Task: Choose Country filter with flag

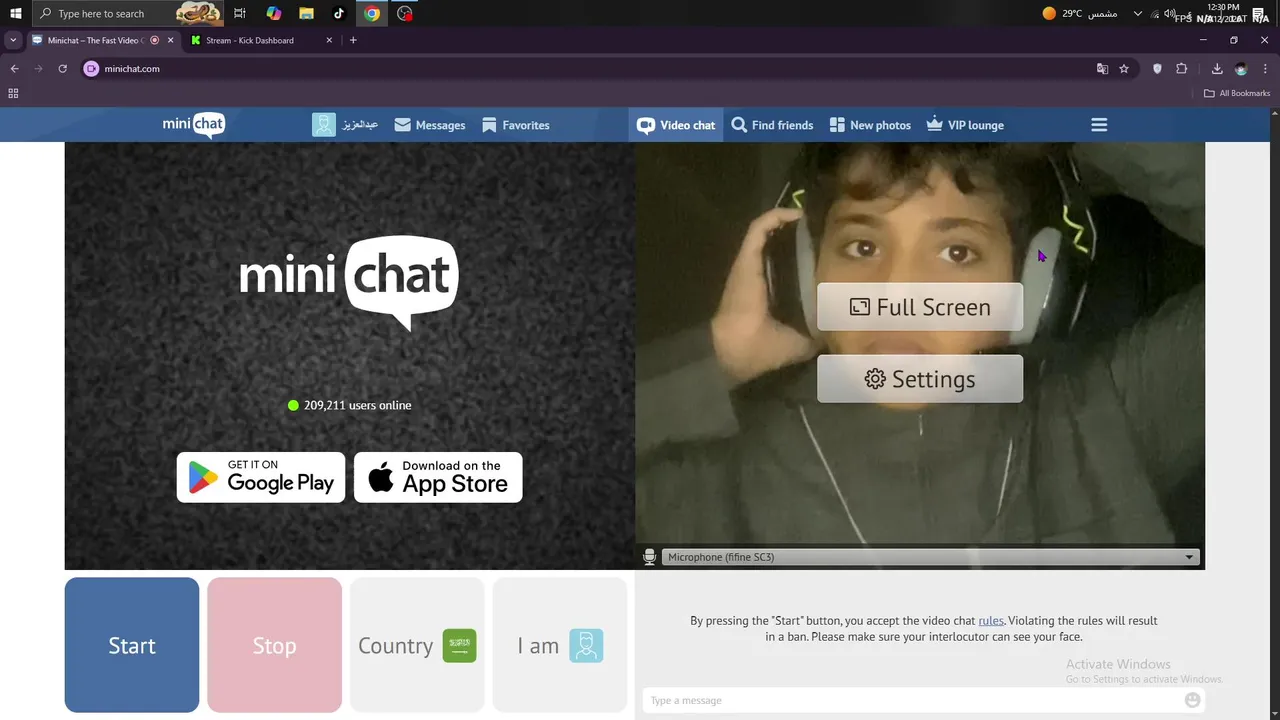Action: tap(417, 645)
